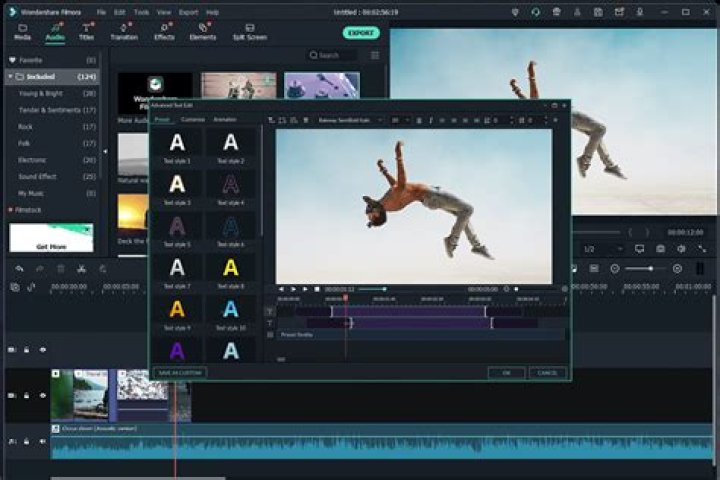Open the preview quality 1/2 dropdown
Viewport: 720px width, 480px height.
tap(602, 249)
